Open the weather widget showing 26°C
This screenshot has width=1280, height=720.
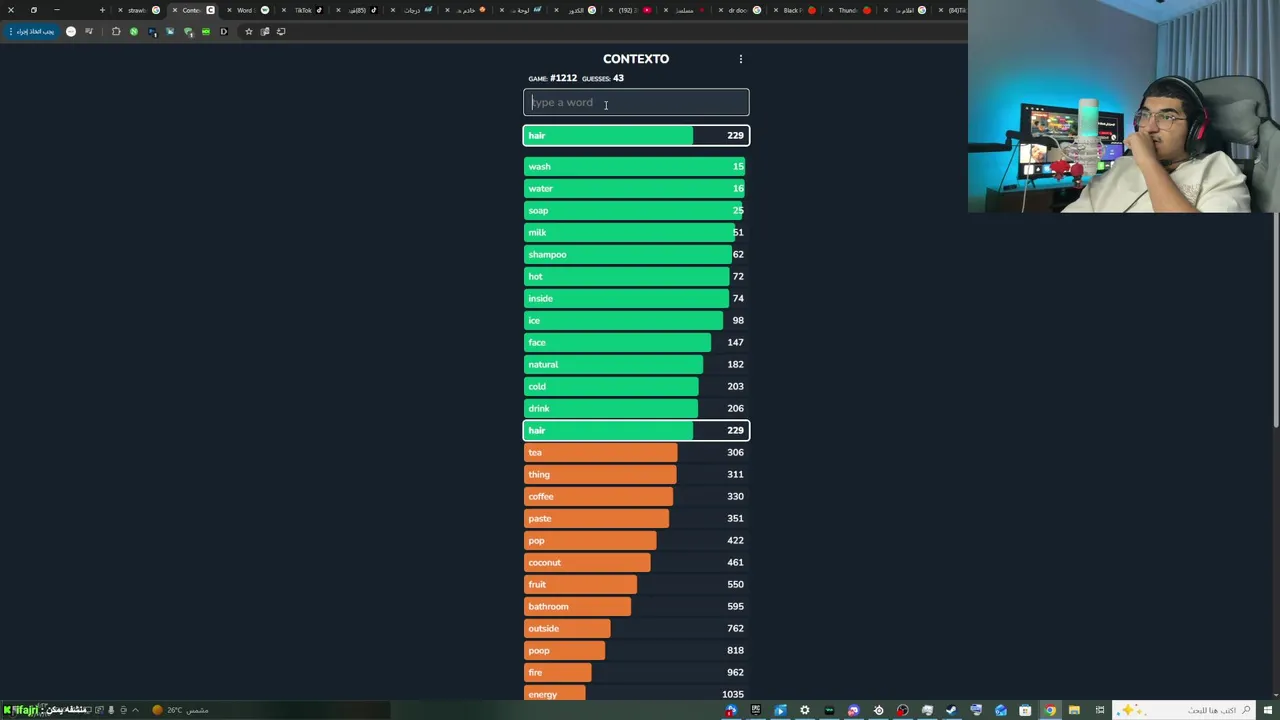point(181,710)
